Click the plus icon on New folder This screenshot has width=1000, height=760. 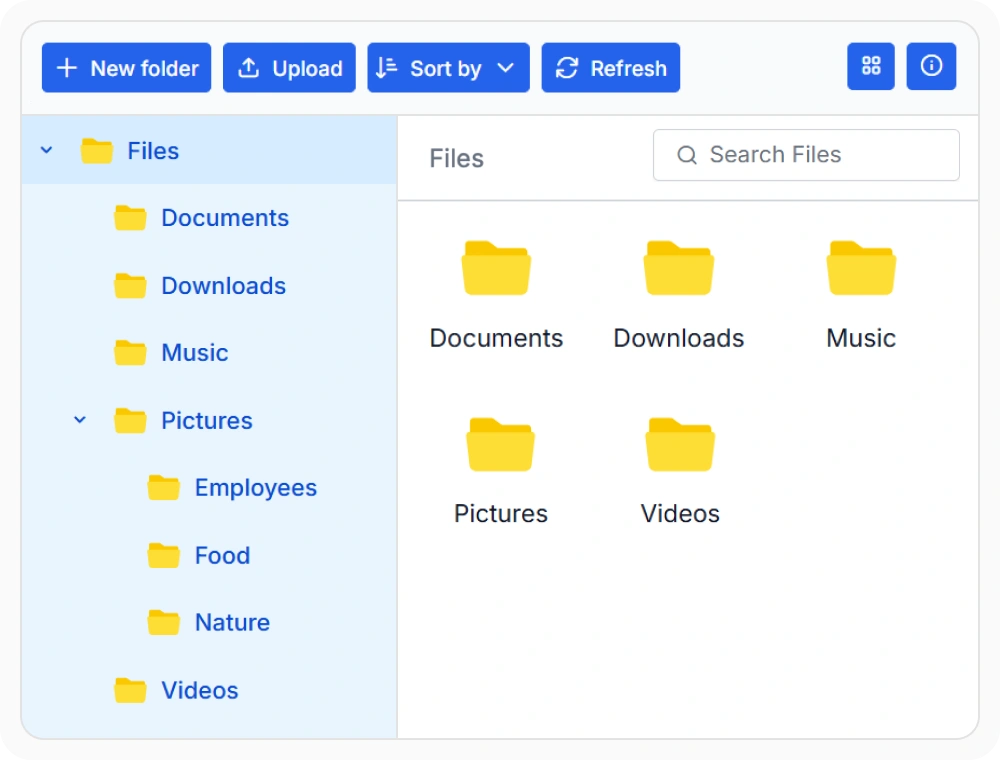[67, 68]
